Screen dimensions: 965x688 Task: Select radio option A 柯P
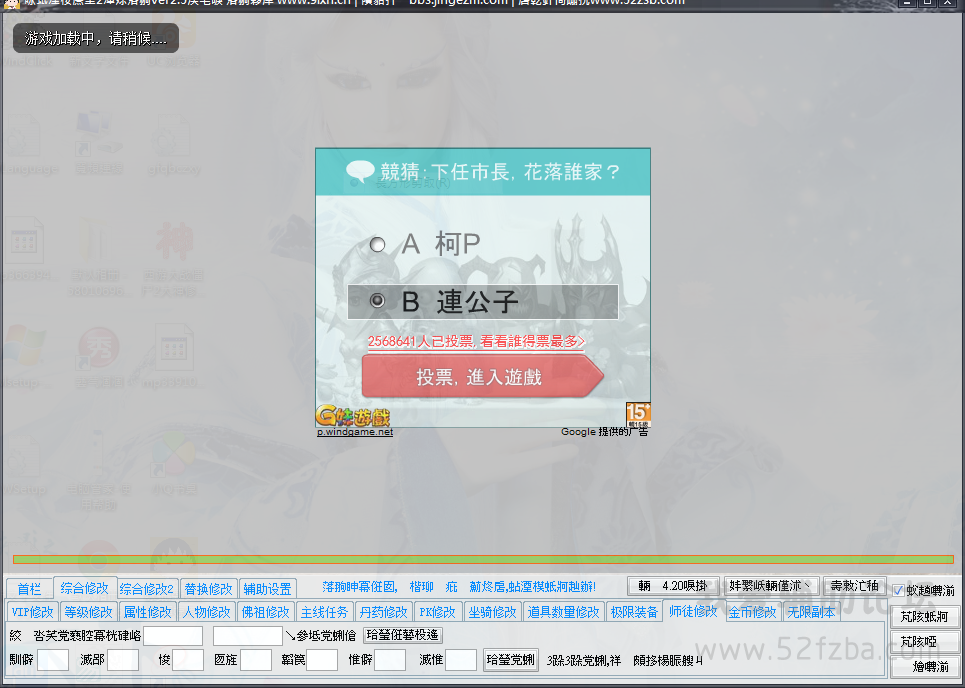[377, 245]
